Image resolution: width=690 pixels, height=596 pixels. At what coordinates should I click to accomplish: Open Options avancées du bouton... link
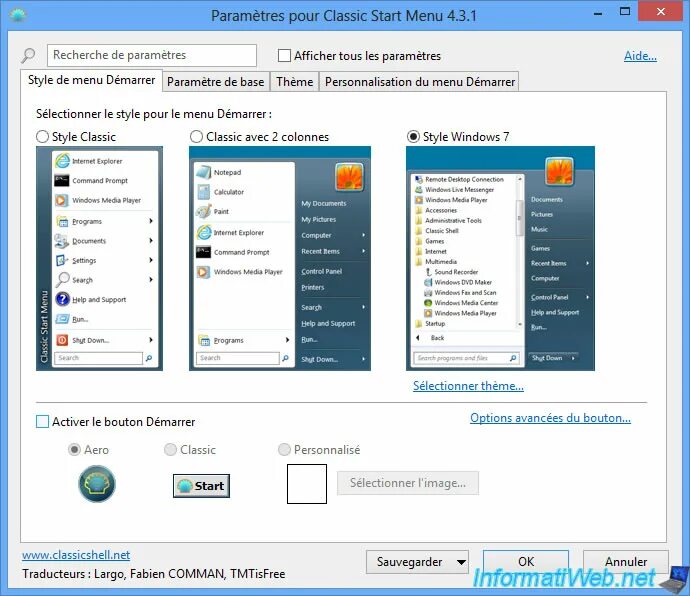point(550,418)
